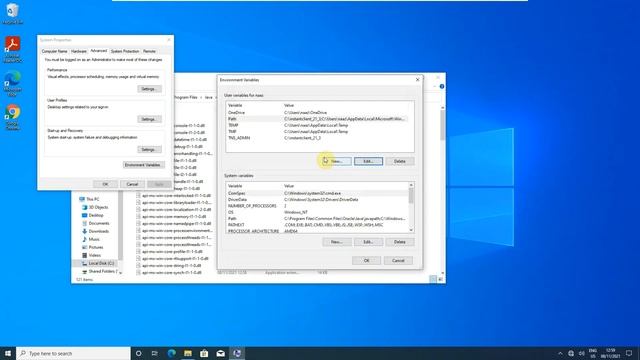The height and width of the screenshot is (360, 640).
Task: Click the taskbar clock and date
Action: (611, 353)
